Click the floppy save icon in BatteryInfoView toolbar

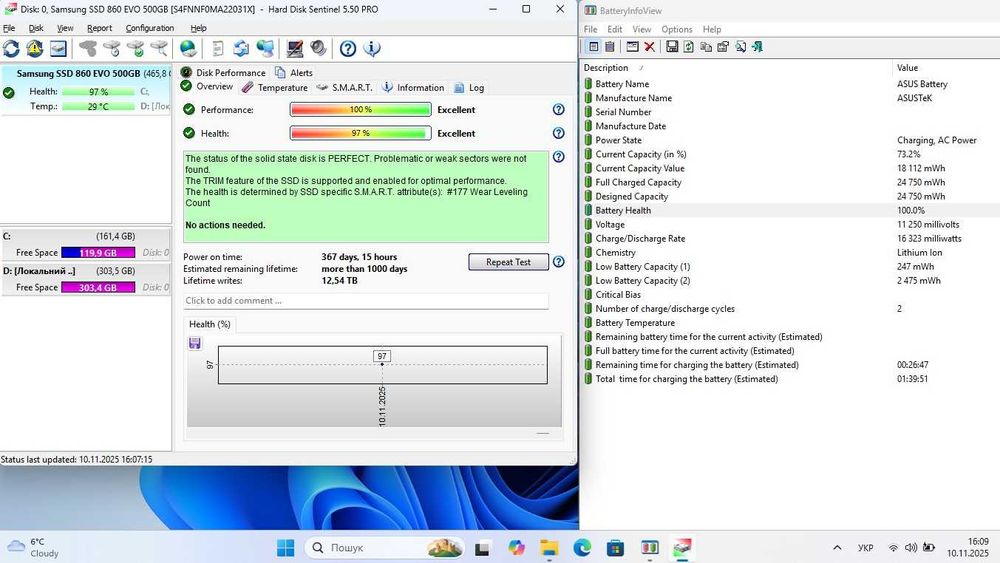pos(672,47)
